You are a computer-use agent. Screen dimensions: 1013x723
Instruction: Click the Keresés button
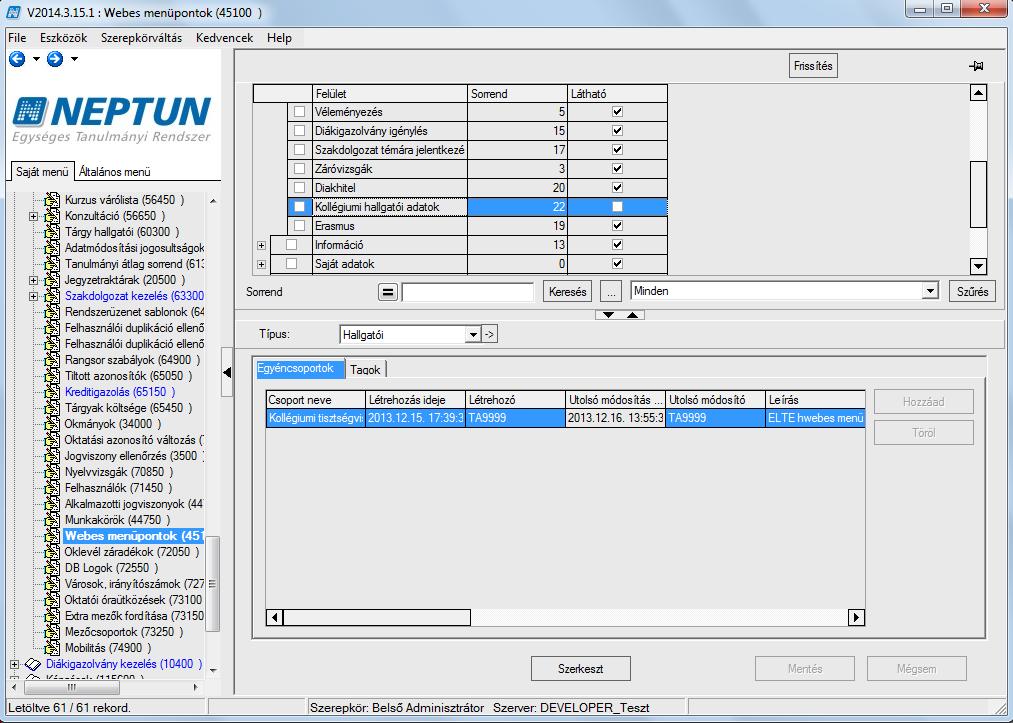click(567, 292)
